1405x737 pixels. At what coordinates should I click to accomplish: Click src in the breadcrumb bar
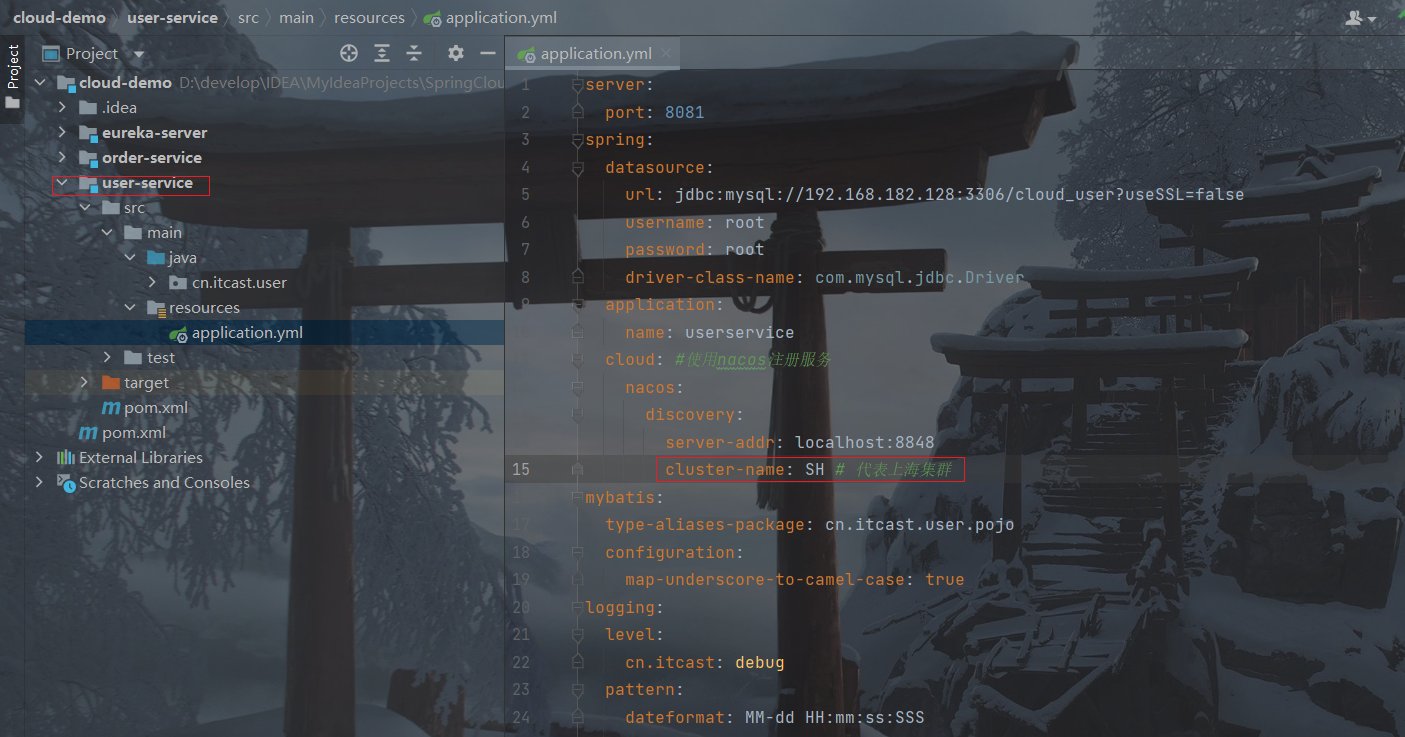click(248, 18)
